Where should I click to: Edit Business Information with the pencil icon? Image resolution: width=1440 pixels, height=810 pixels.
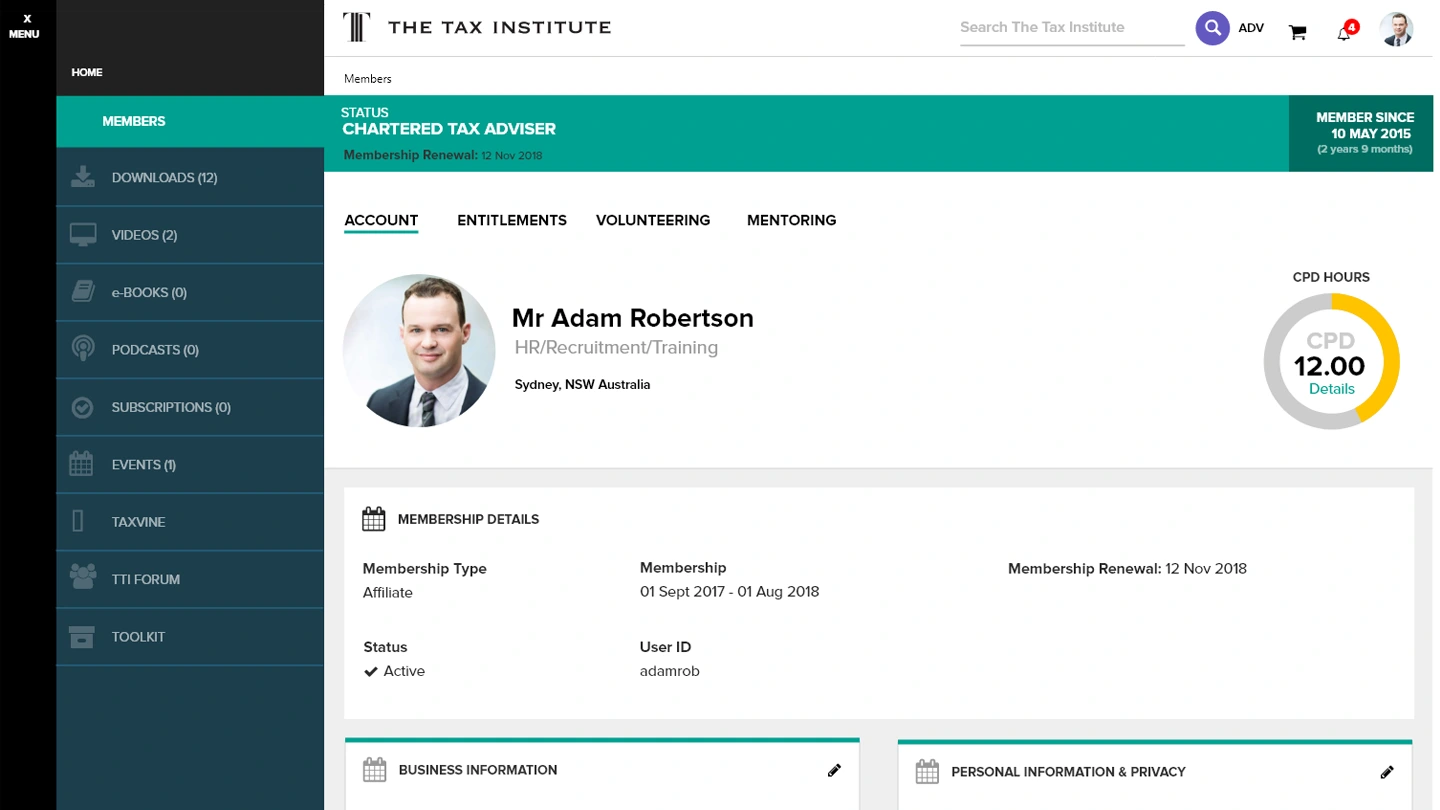pyautogui.click(x=835, y=770)
